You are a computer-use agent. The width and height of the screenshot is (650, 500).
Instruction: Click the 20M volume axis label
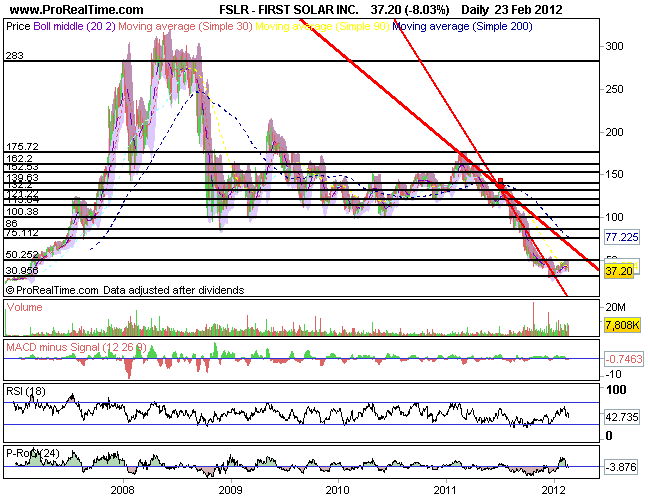[x=616, y=307]
